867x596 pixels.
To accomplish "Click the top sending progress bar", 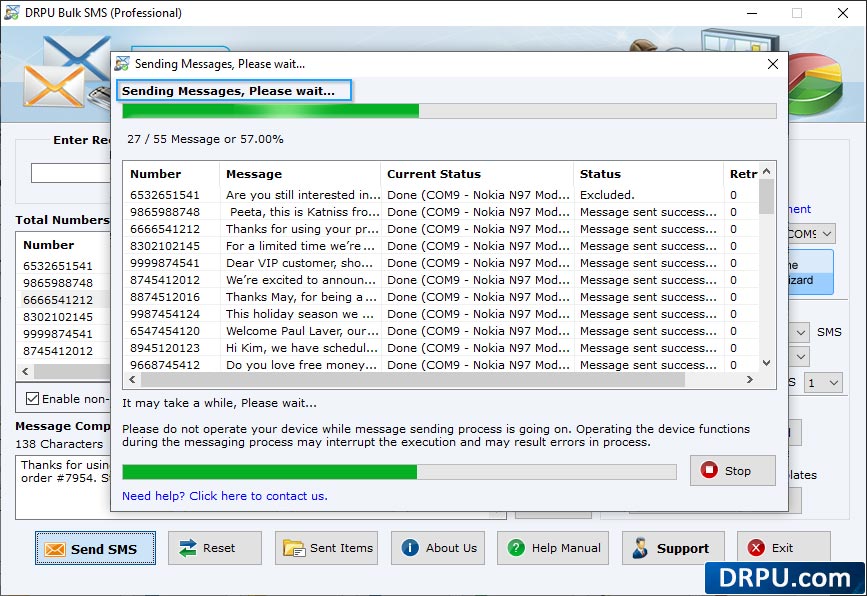I will point(449,111).
